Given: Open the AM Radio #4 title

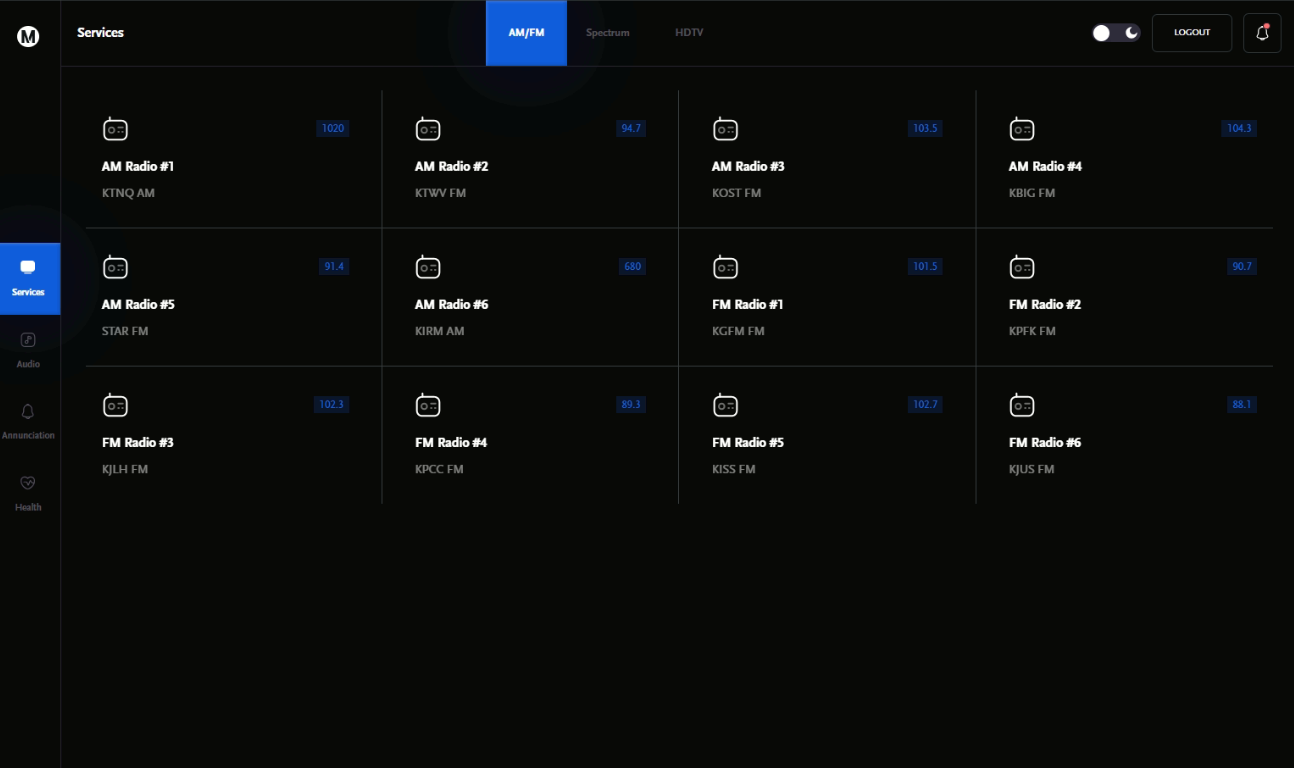Looking at the screenshot, I should (x=1045, y=166).
